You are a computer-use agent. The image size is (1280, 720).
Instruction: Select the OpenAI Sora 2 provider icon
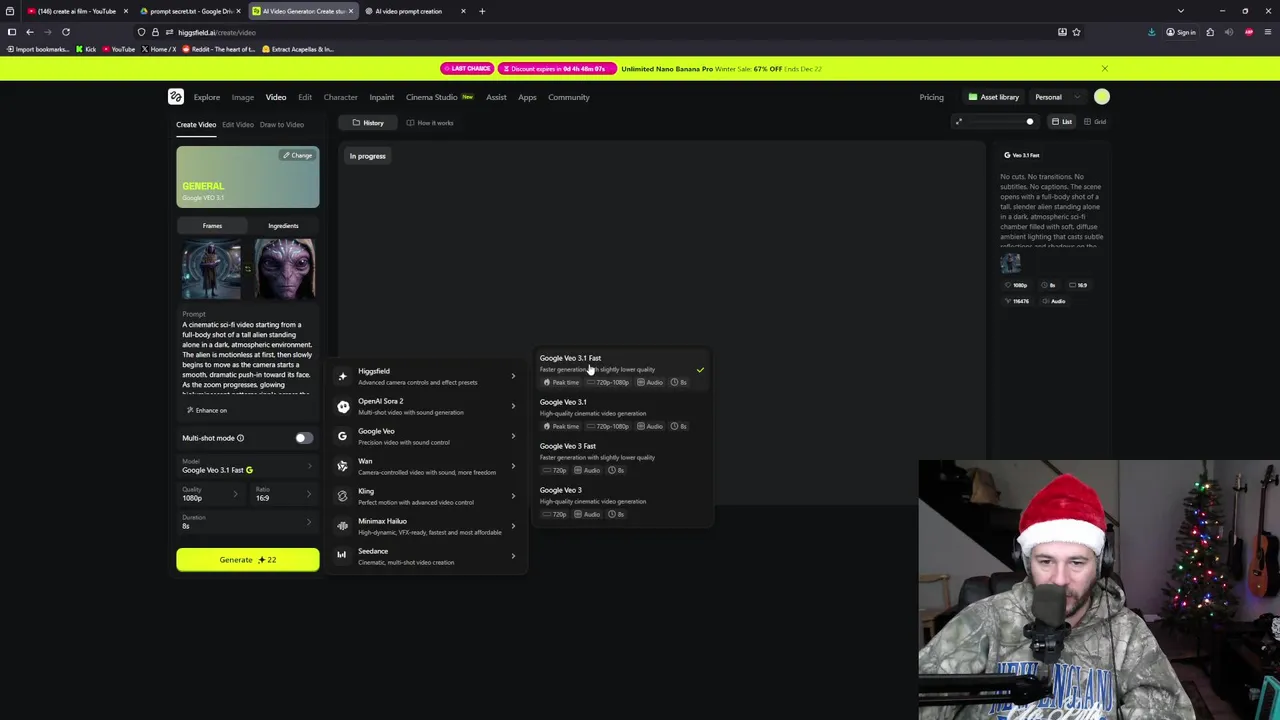point(343,407)
